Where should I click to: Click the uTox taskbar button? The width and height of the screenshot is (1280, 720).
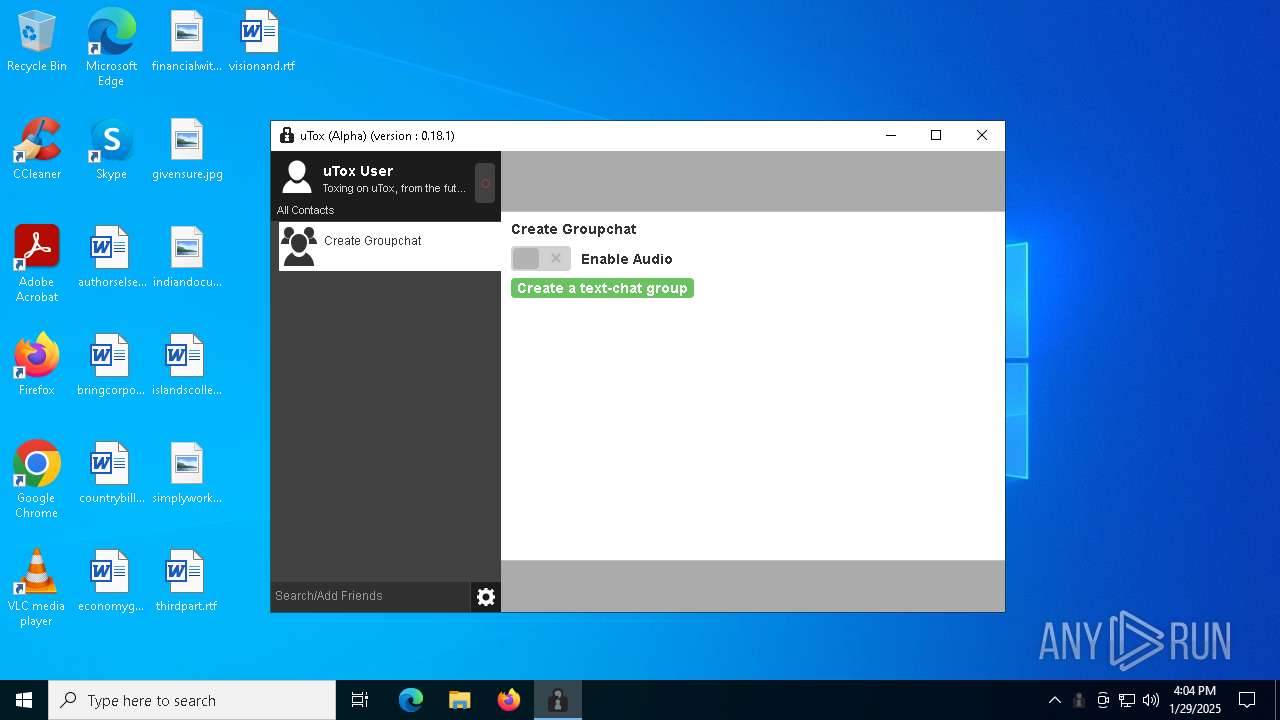coord(558,700)
